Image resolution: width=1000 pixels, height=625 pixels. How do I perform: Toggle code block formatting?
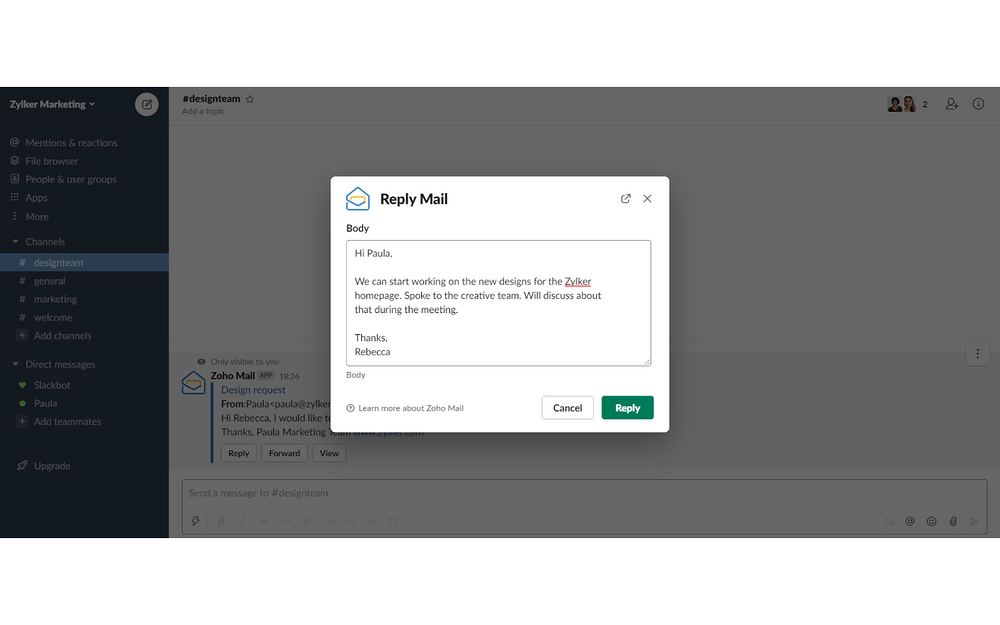point(393,521)
